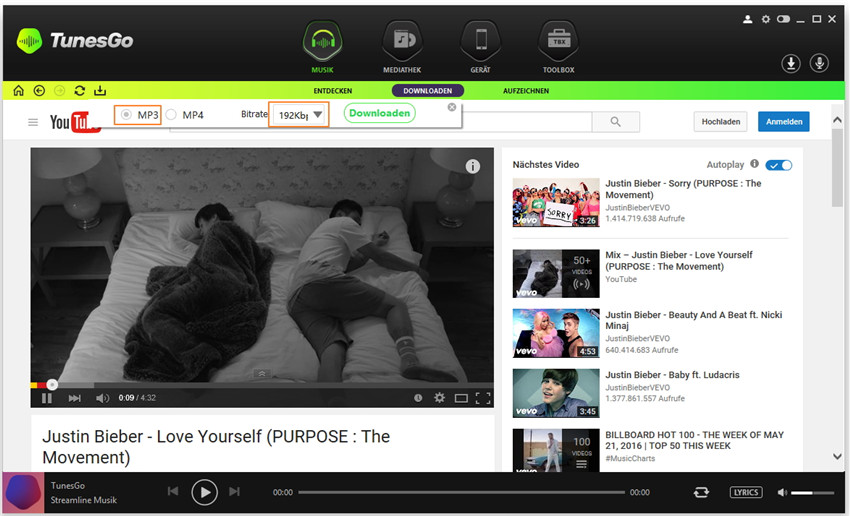Click the microphone record icon at top right
Viewport: 850px width, 516px height.
819,63
